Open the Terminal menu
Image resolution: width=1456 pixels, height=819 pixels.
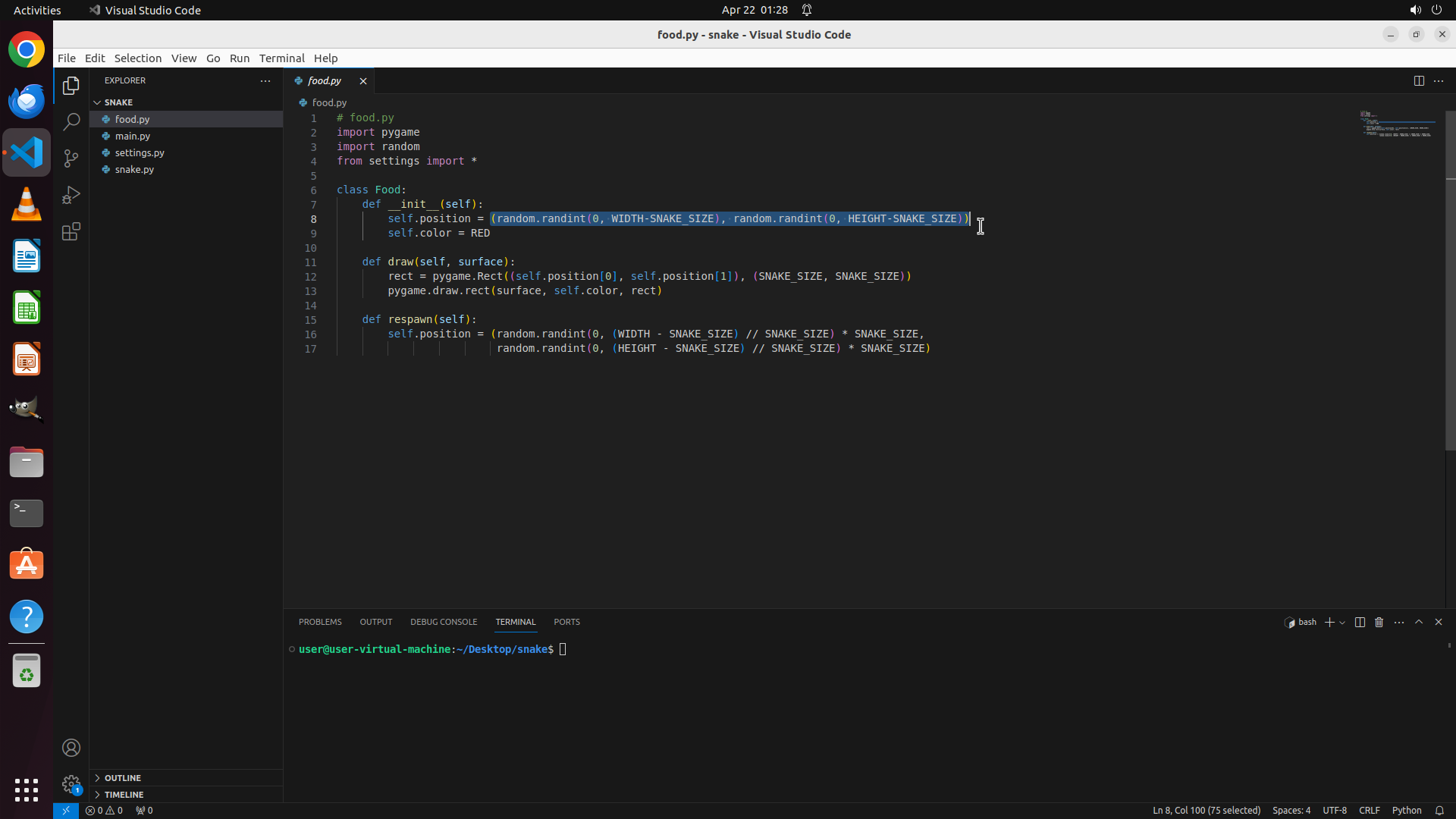[281, 58]
